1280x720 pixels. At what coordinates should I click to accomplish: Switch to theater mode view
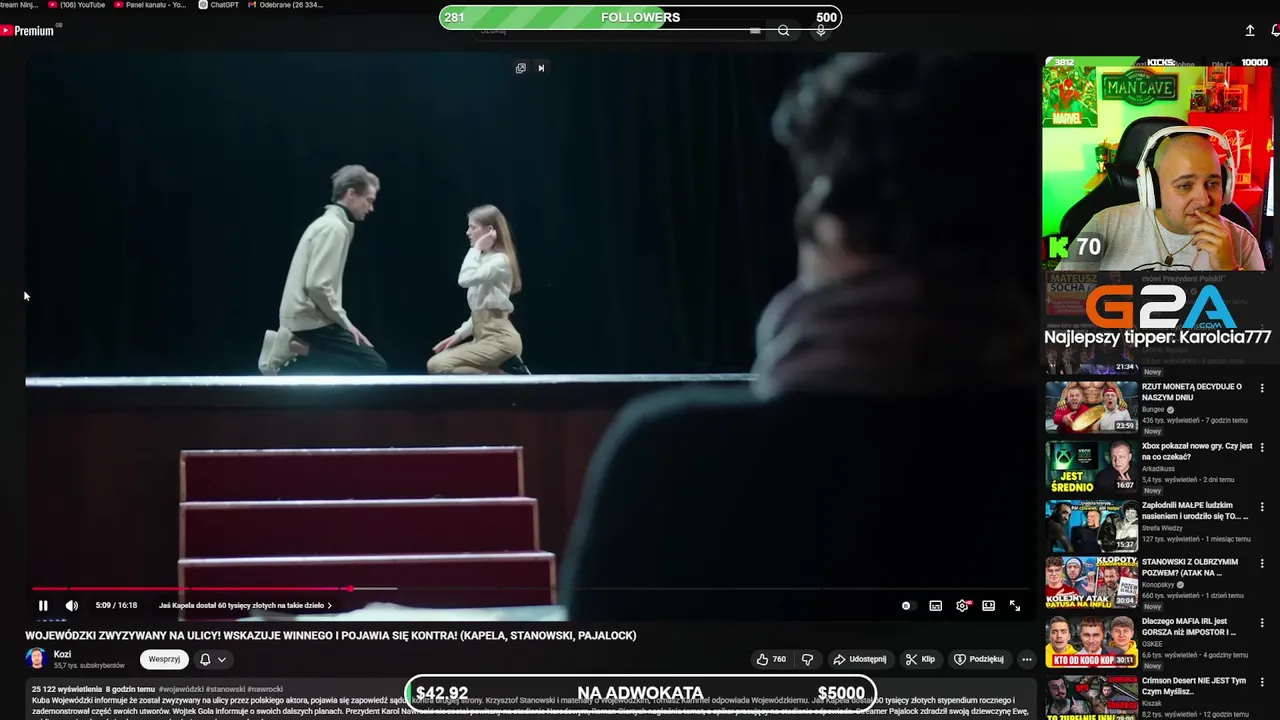point(988,605)
